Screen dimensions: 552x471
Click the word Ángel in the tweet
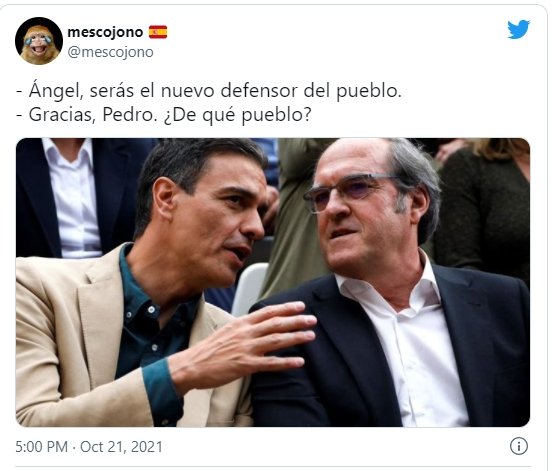pos(58,90)
